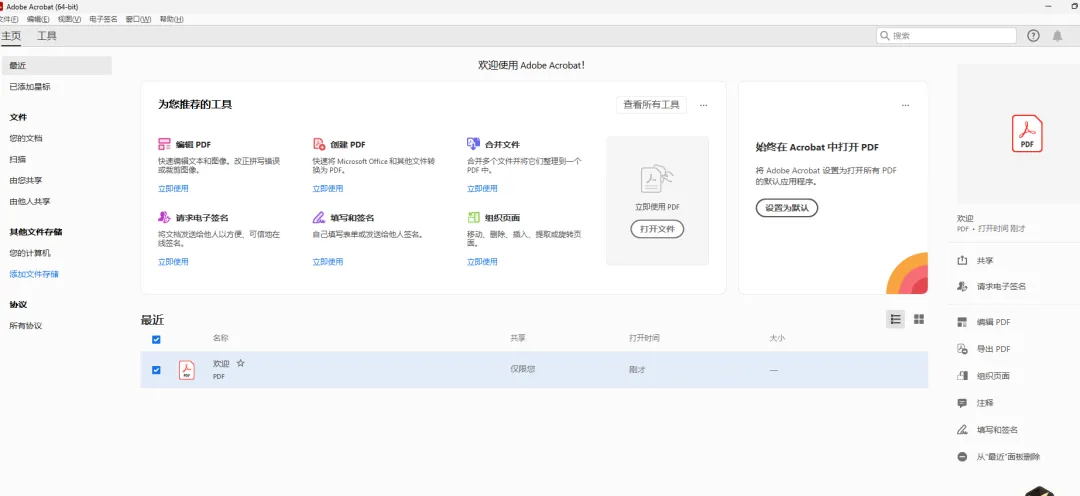Sort by 打开时间 column header
This screenshot has height=496, width=1080.
pos(644,338)
